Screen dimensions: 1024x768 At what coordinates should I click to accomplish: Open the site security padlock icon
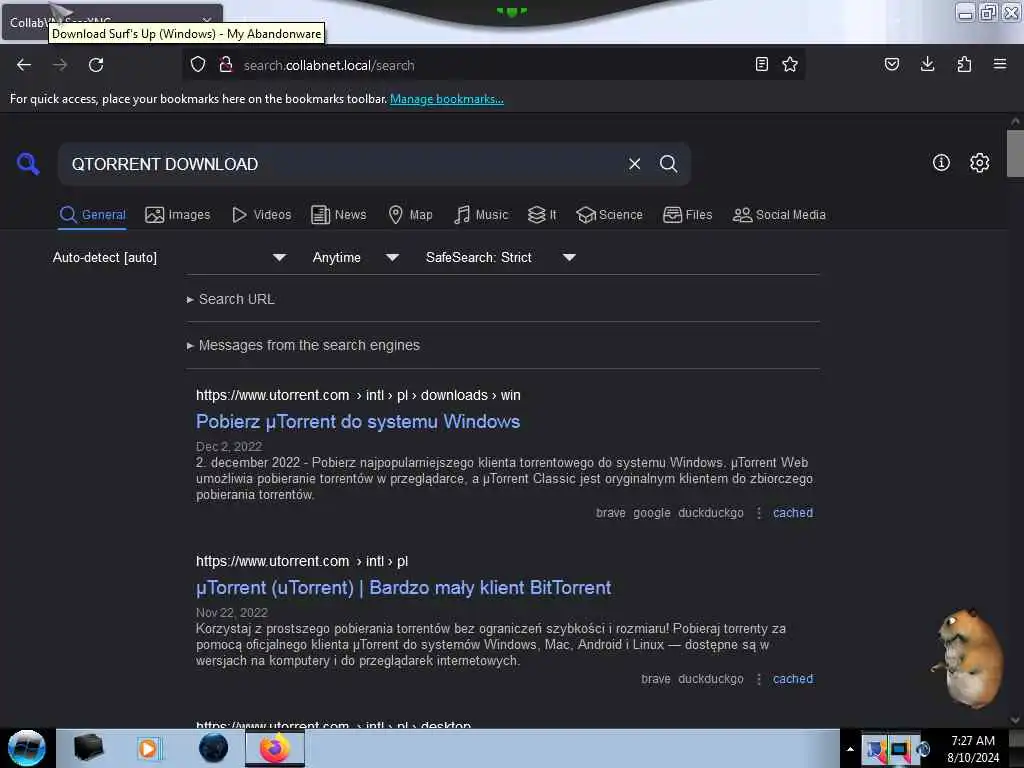[x=226, y=64]
